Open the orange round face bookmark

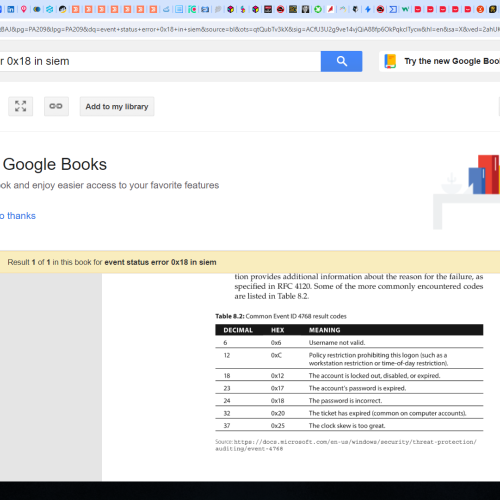[480, 9]
